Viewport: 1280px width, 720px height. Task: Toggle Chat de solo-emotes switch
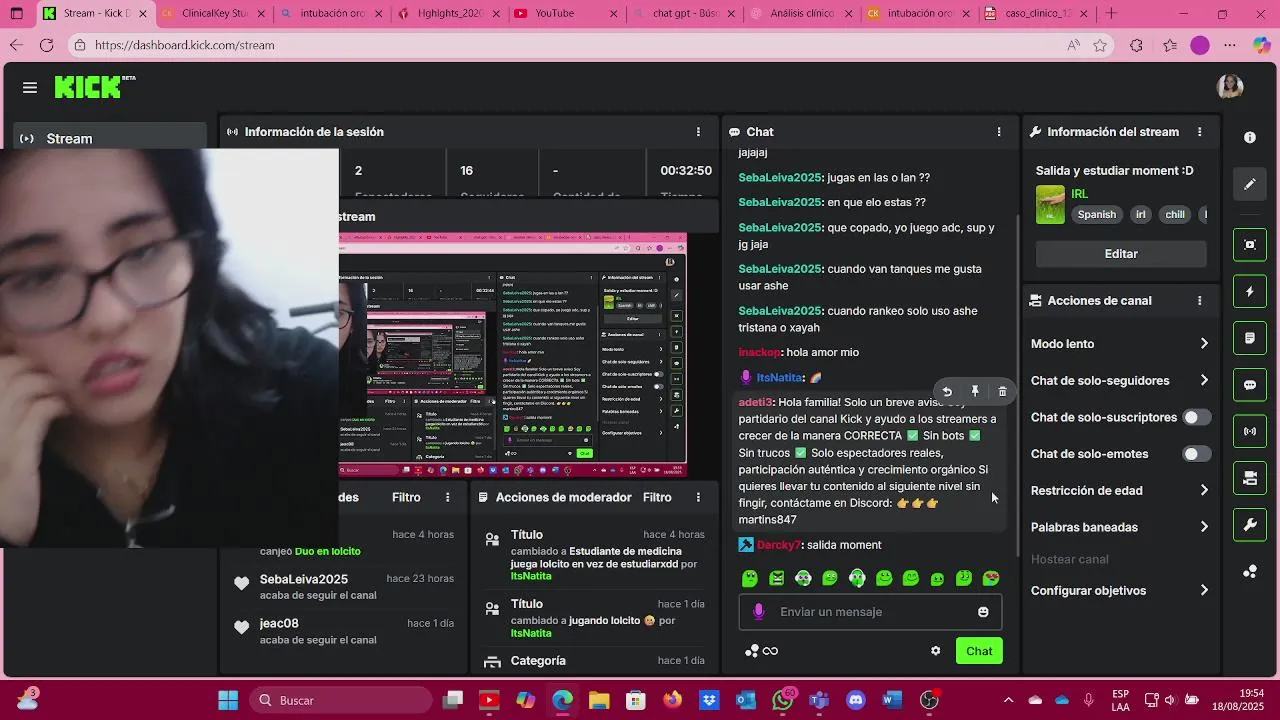pyautogui.click(x=1196, y=454)
